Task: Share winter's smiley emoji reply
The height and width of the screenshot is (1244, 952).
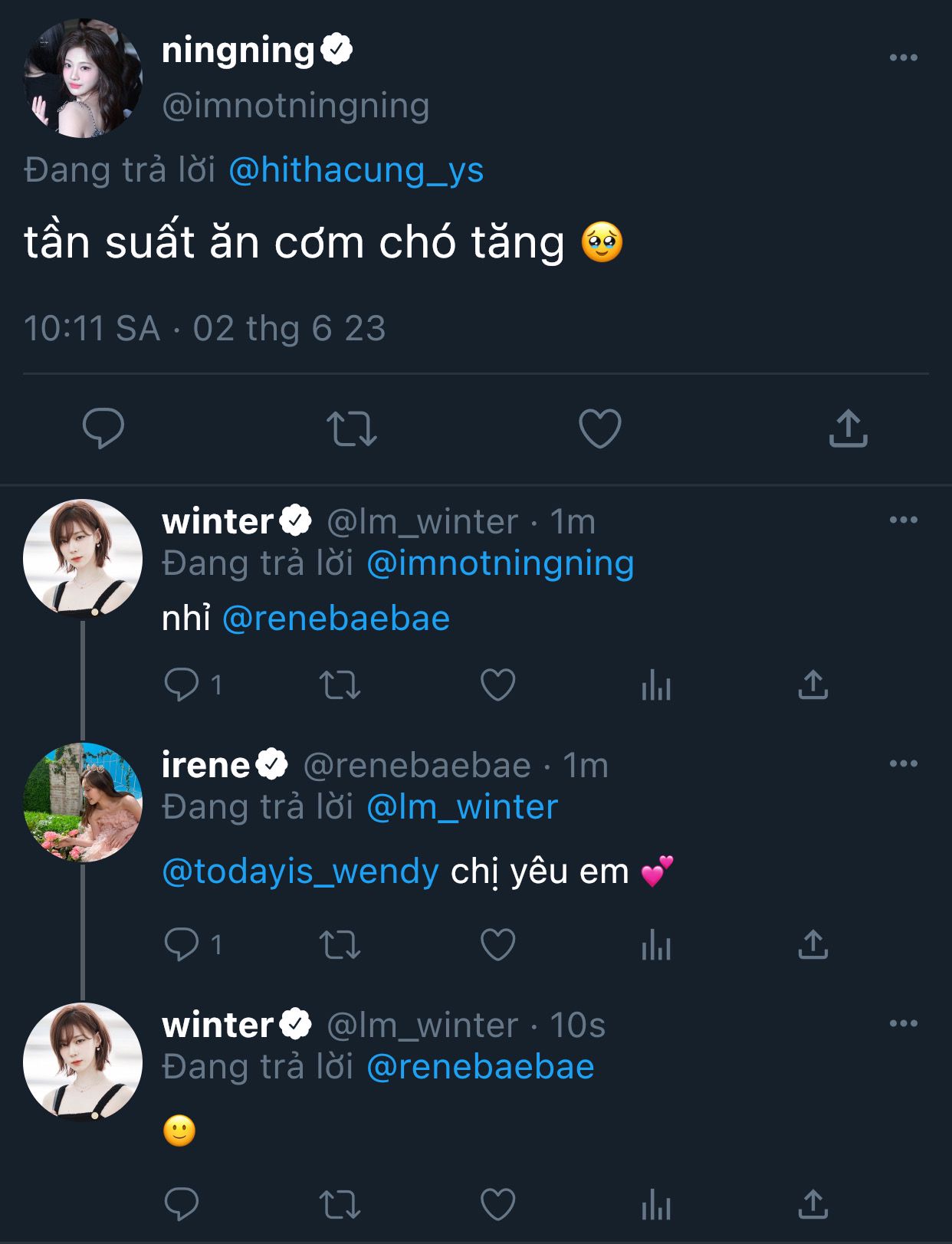Action: [812, 1204]
